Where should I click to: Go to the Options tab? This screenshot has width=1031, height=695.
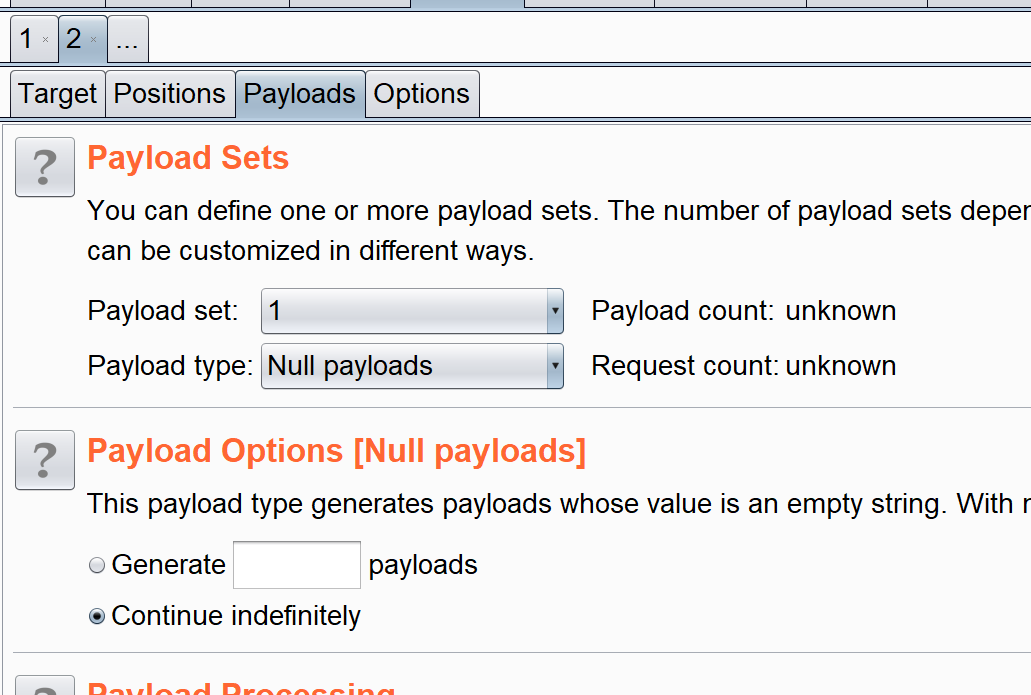point(422,94)
